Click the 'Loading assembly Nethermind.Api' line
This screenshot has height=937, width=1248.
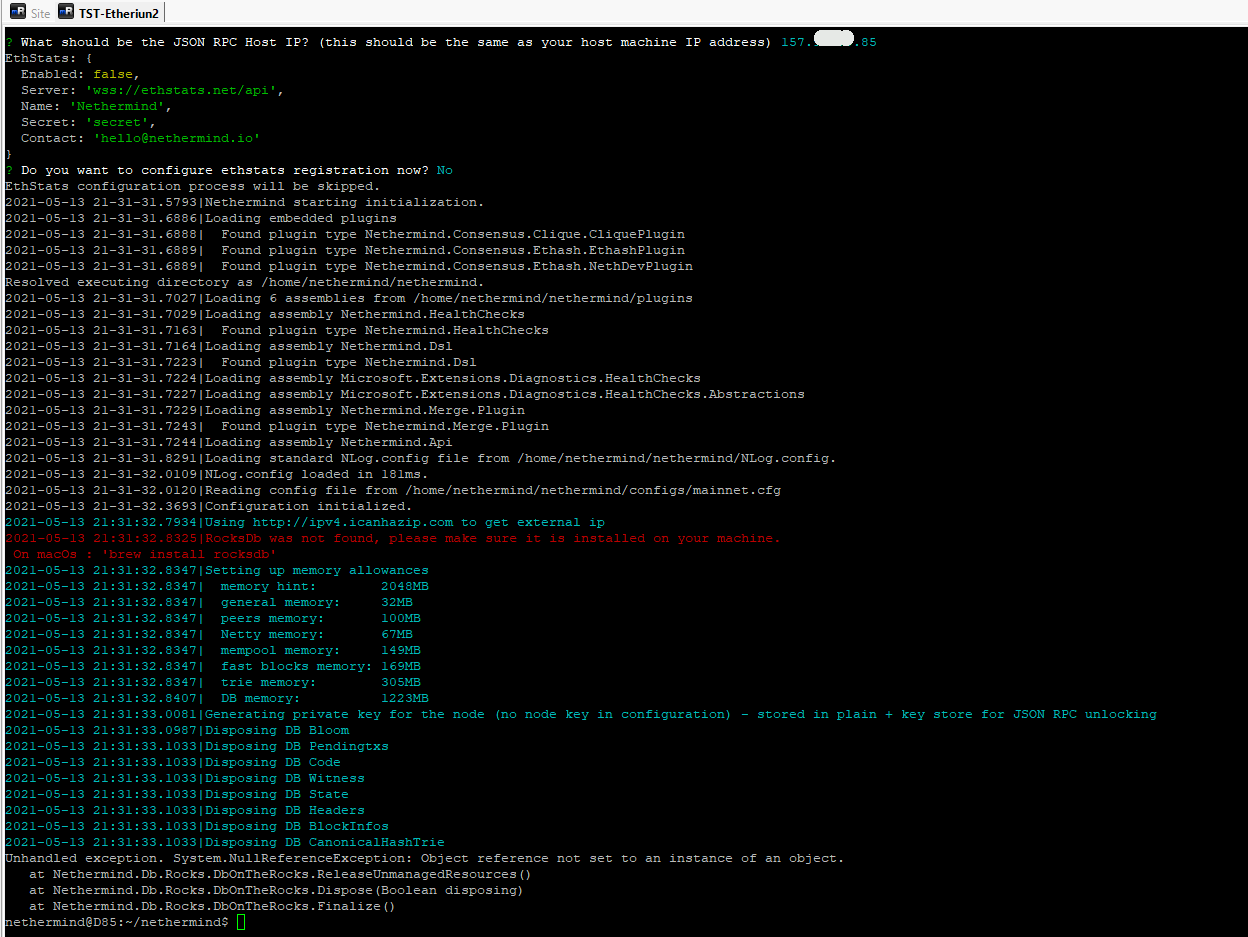pos(229,442)
